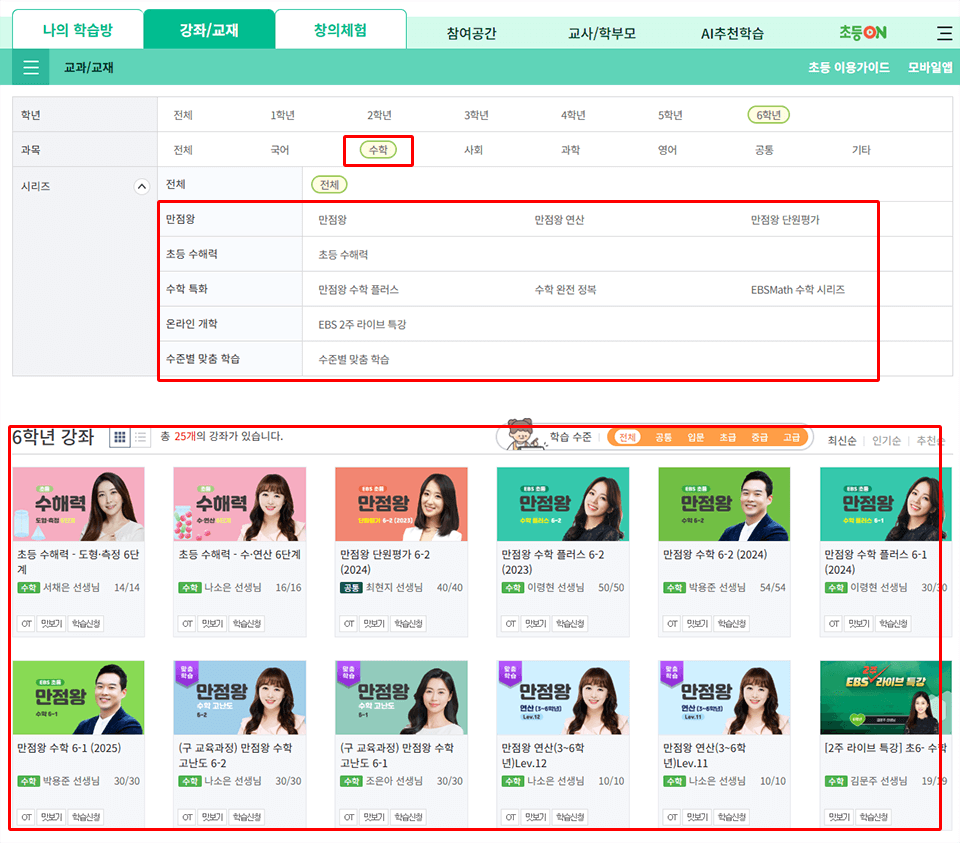Click 학습신청 for 만점왕 수학 6-2 (2024)
This screenshot has height=843, width=960.
(732, 624)
